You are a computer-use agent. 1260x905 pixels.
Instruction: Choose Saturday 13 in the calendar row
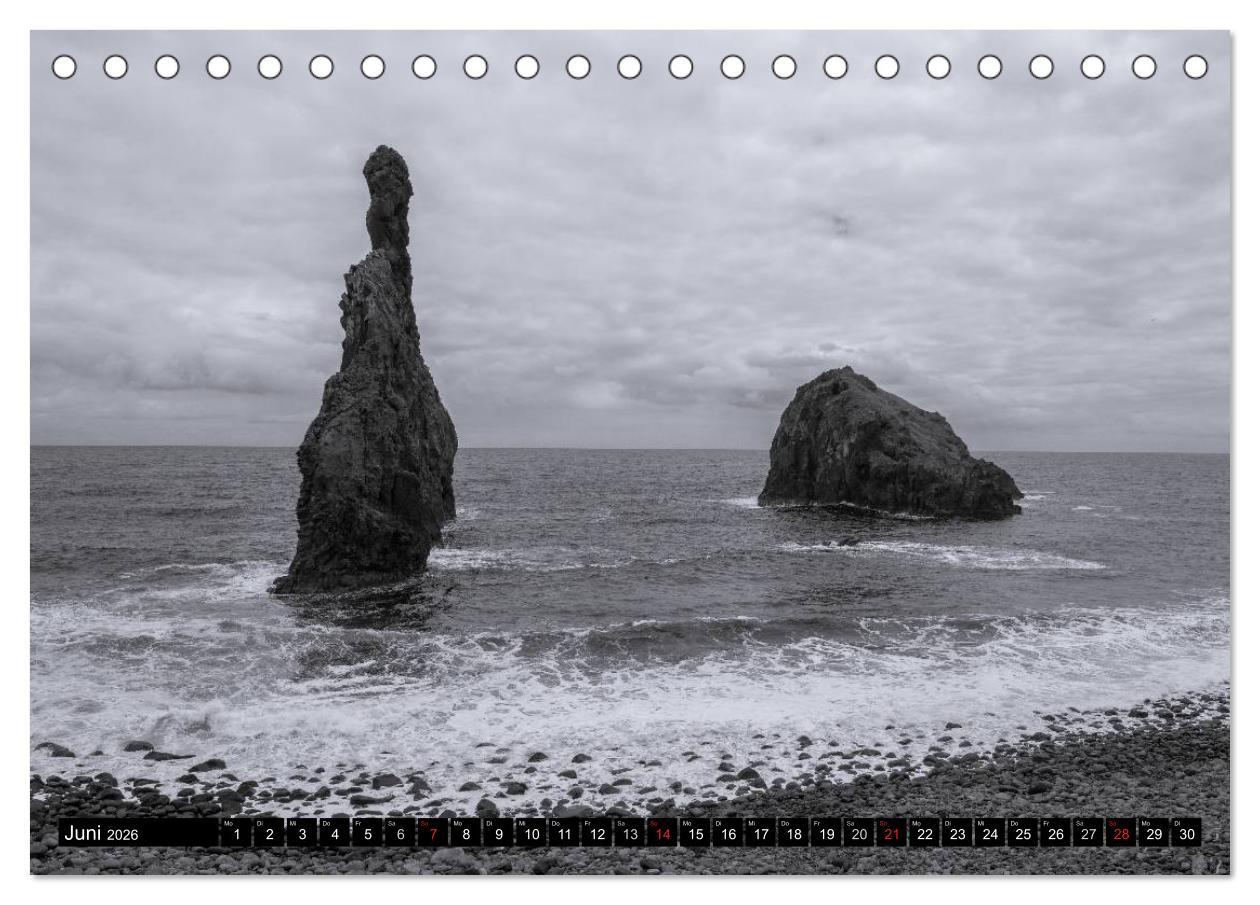click(629, 833)
